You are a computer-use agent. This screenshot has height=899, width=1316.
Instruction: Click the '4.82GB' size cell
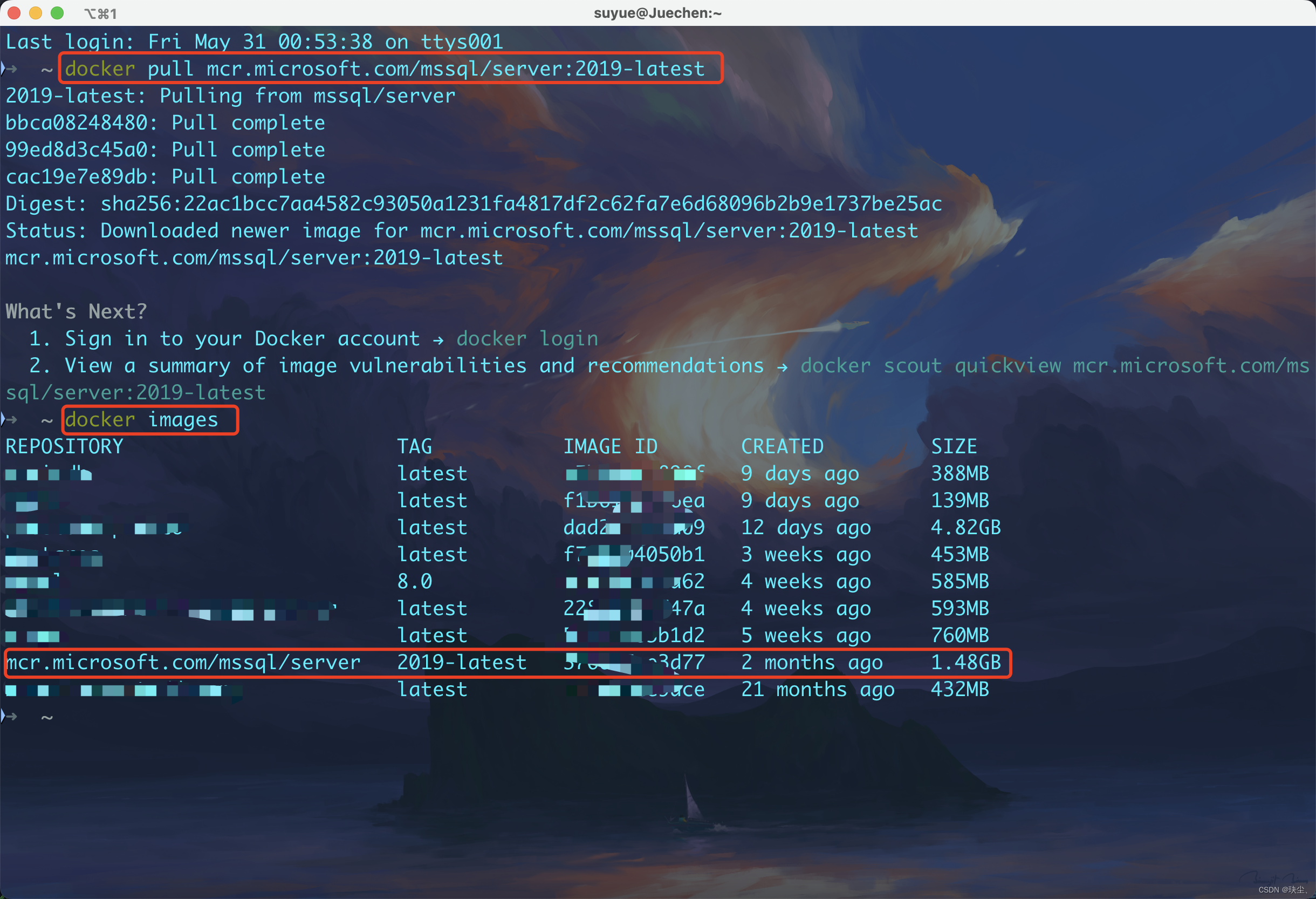click(966, 527)
